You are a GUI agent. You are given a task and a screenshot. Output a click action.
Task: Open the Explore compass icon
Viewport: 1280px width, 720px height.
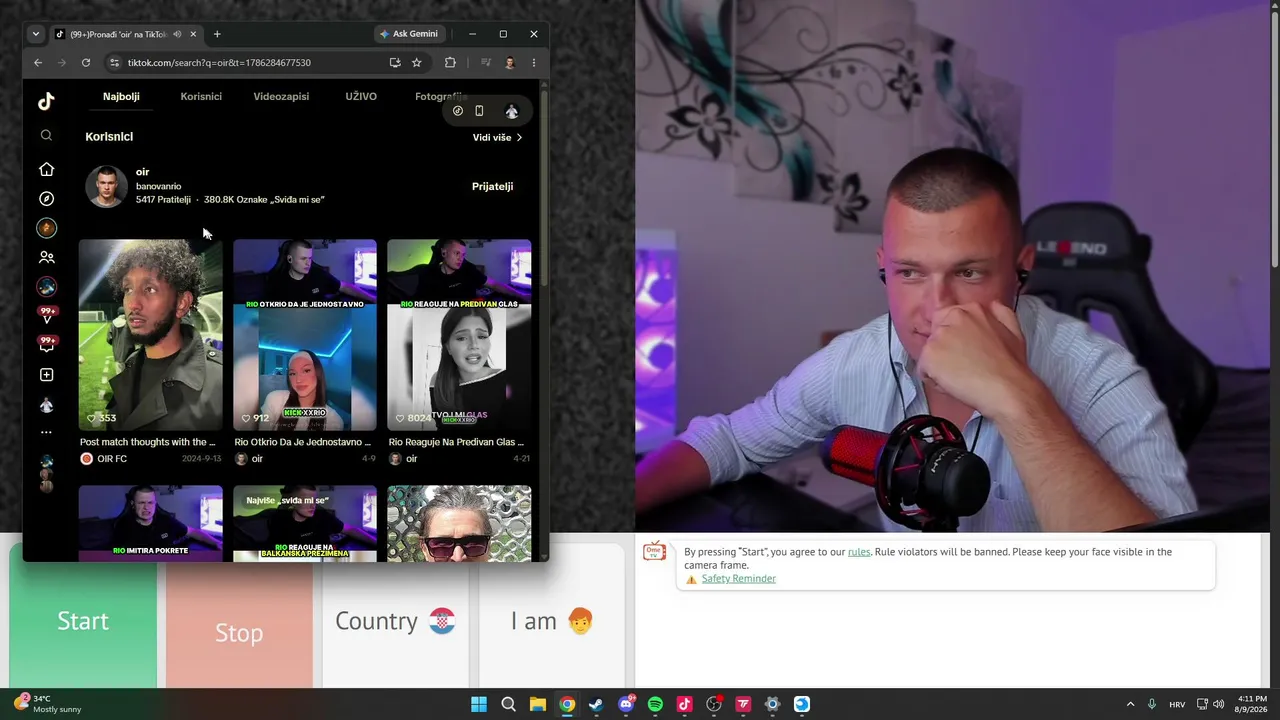tap(46, 199)
